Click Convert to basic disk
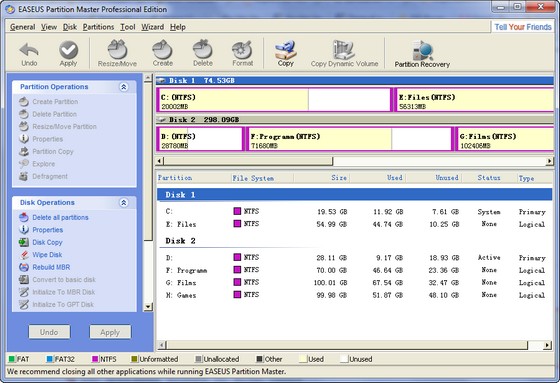 [58, 280]
